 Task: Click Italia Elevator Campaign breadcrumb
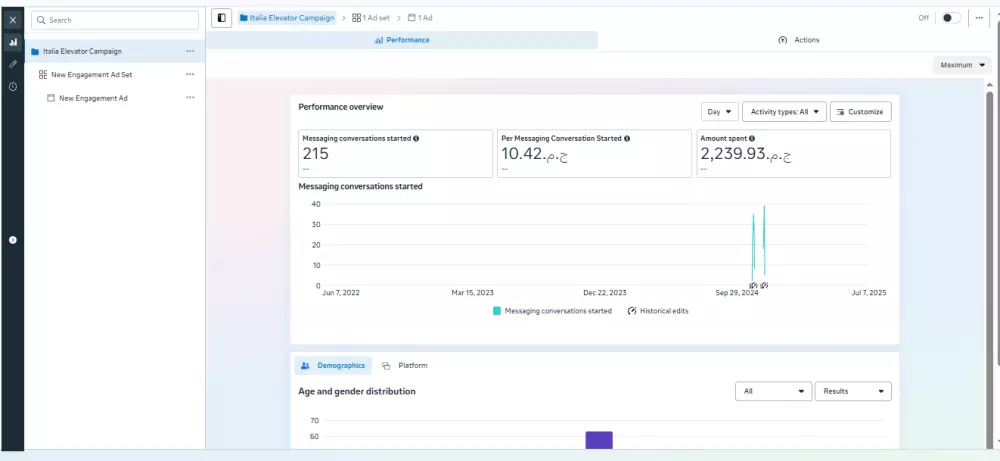pos(287,18)
